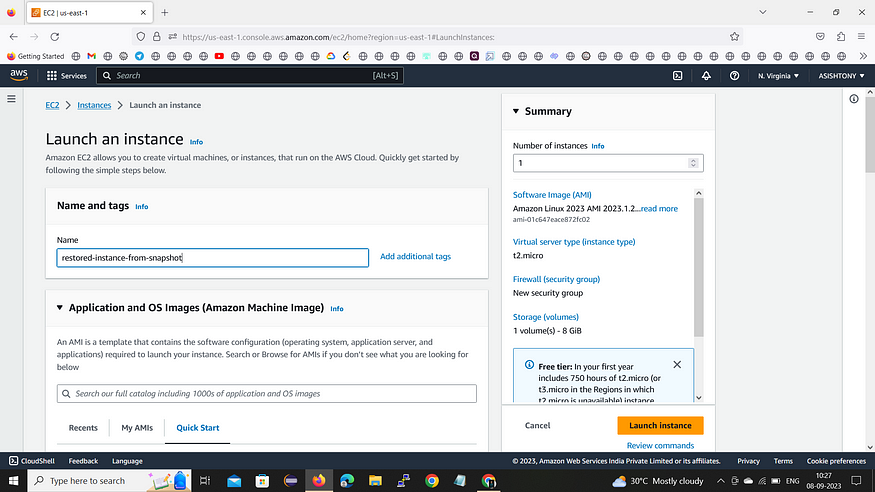The height and width of the screenshot is (492, 875).
Task: Open Info link beside Number of instances
Action: tap(598, 146)
